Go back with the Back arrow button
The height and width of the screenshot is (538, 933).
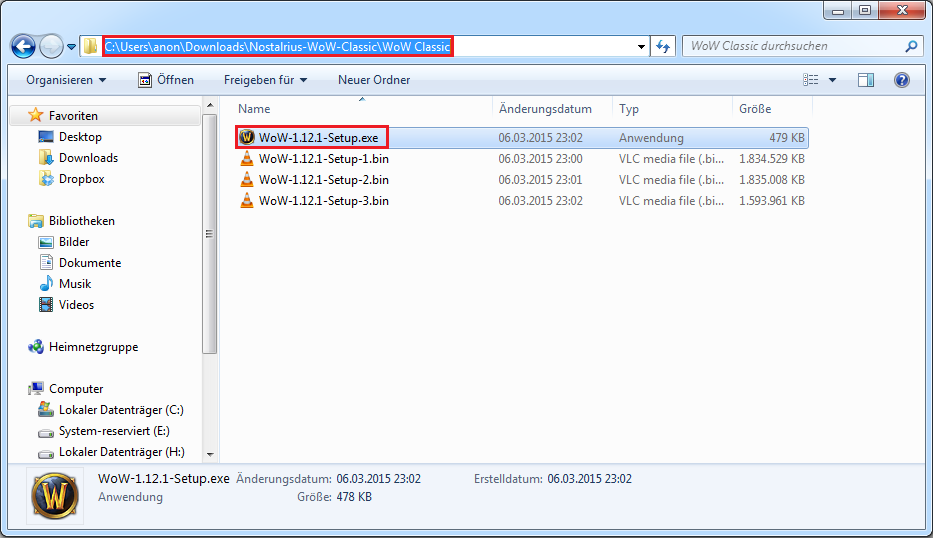[x=23, y=46]
